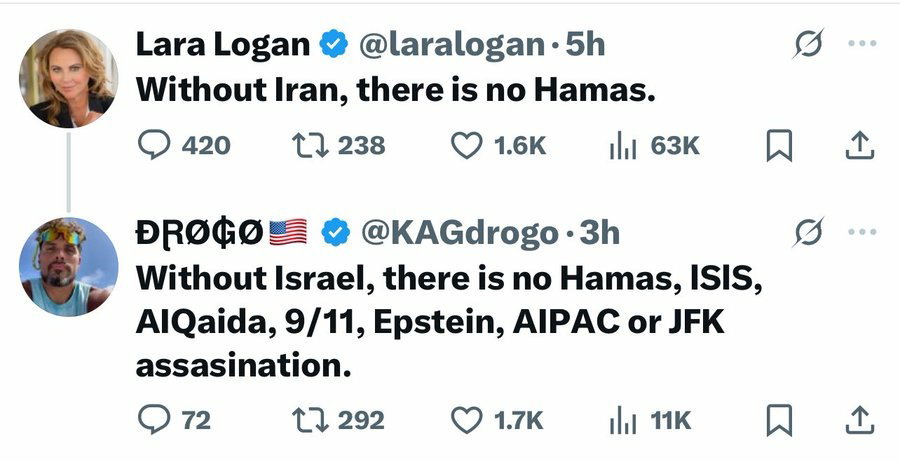Bookmark Lara Logan's tweet
The image size is (900, 462).
[779, 146]
